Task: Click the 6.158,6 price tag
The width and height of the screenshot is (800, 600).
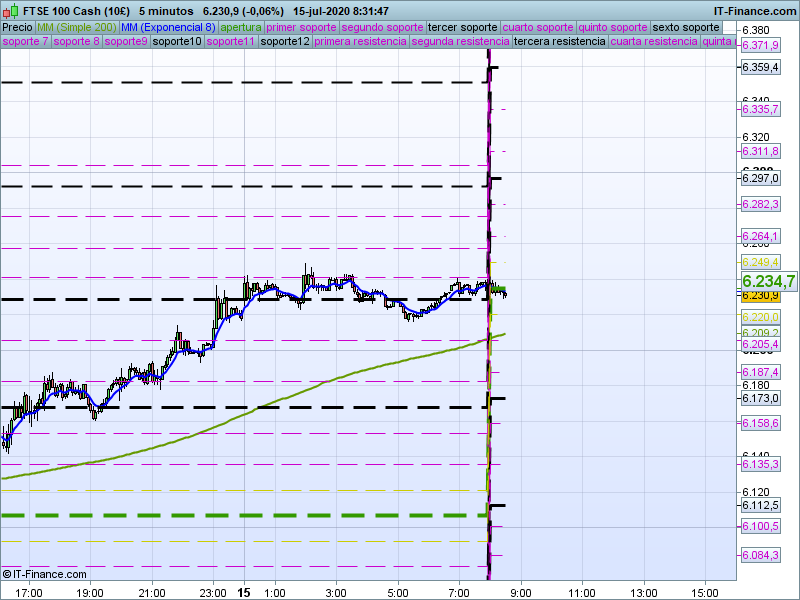Action: pyautogui.click(x=760, y=423)
